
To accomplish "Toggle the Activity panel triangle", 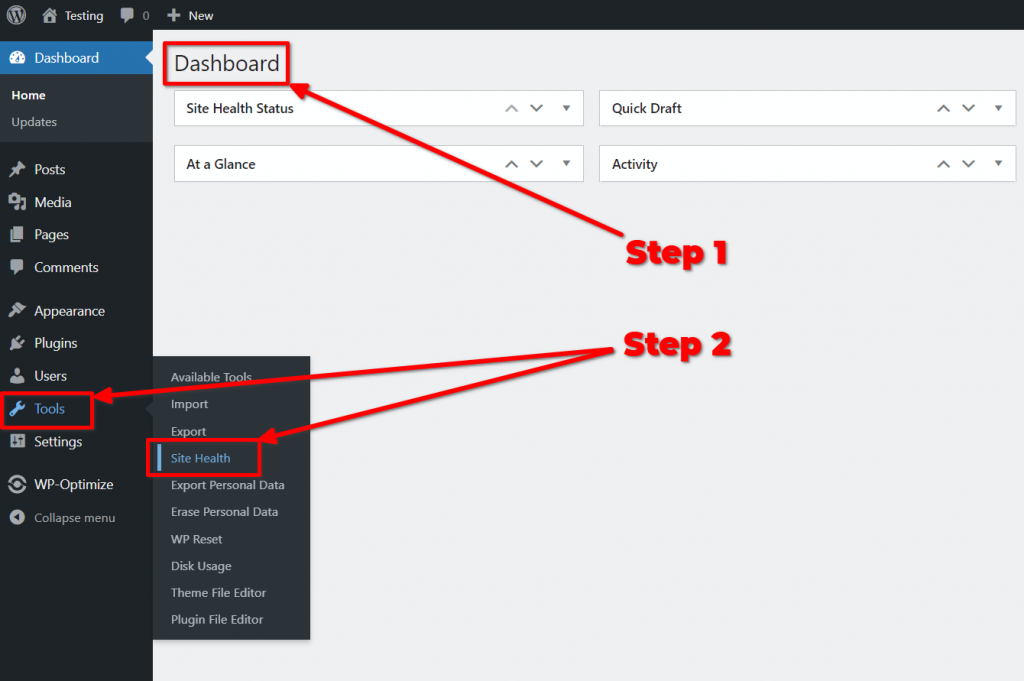I will (x=998, y=163).
